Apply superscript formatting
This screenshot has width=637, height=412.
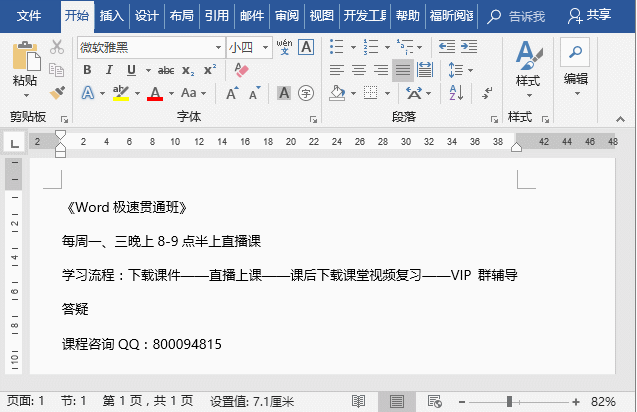210,69
